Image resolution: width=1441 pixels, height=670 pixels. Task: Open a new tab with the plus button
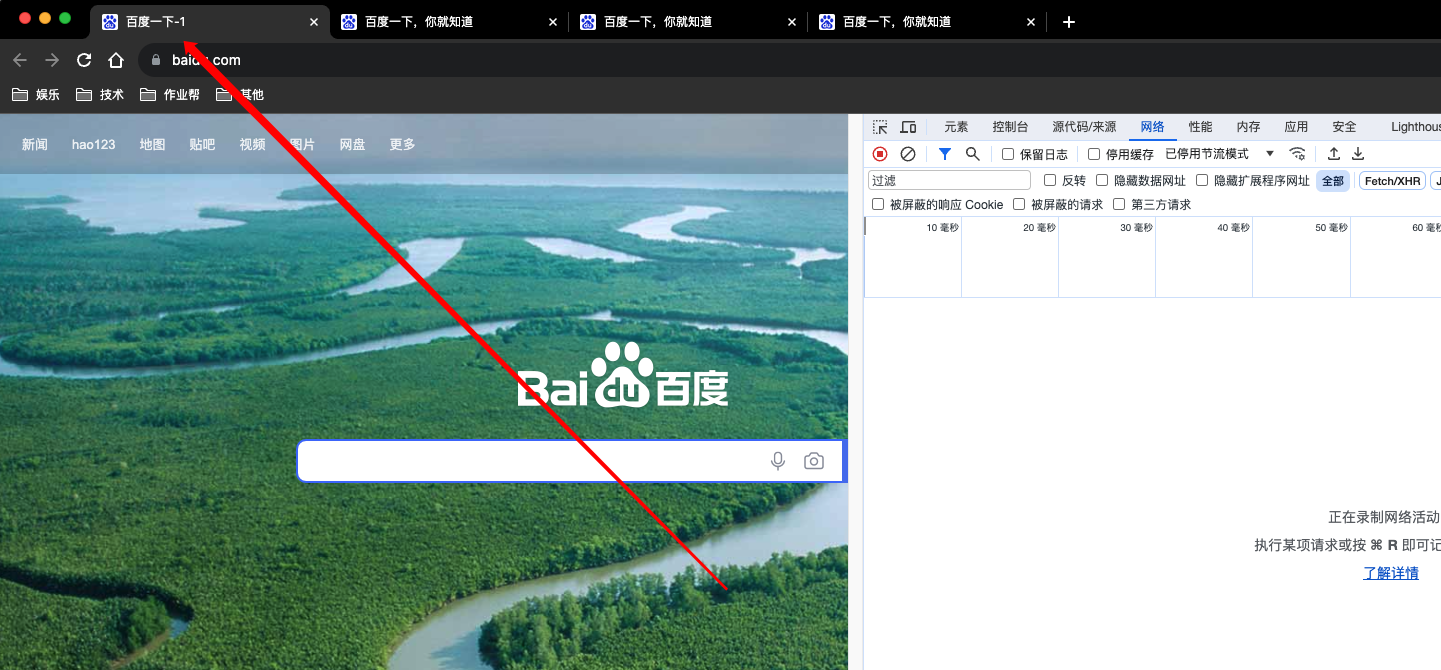click(x=1069, y=22)
